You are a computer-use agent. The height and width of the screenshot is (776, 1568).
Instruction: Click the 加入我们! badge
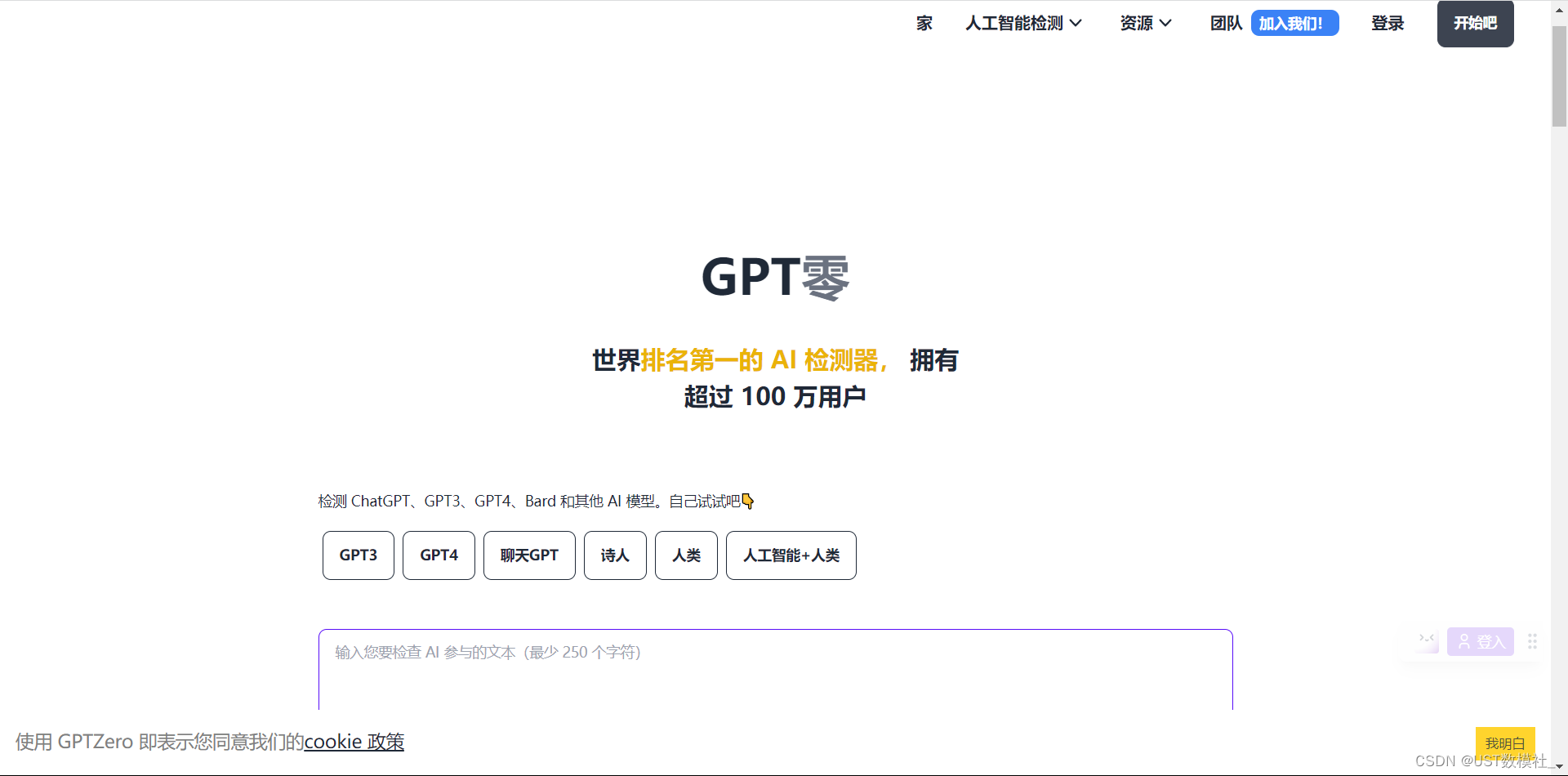[x=1294, y=23]
